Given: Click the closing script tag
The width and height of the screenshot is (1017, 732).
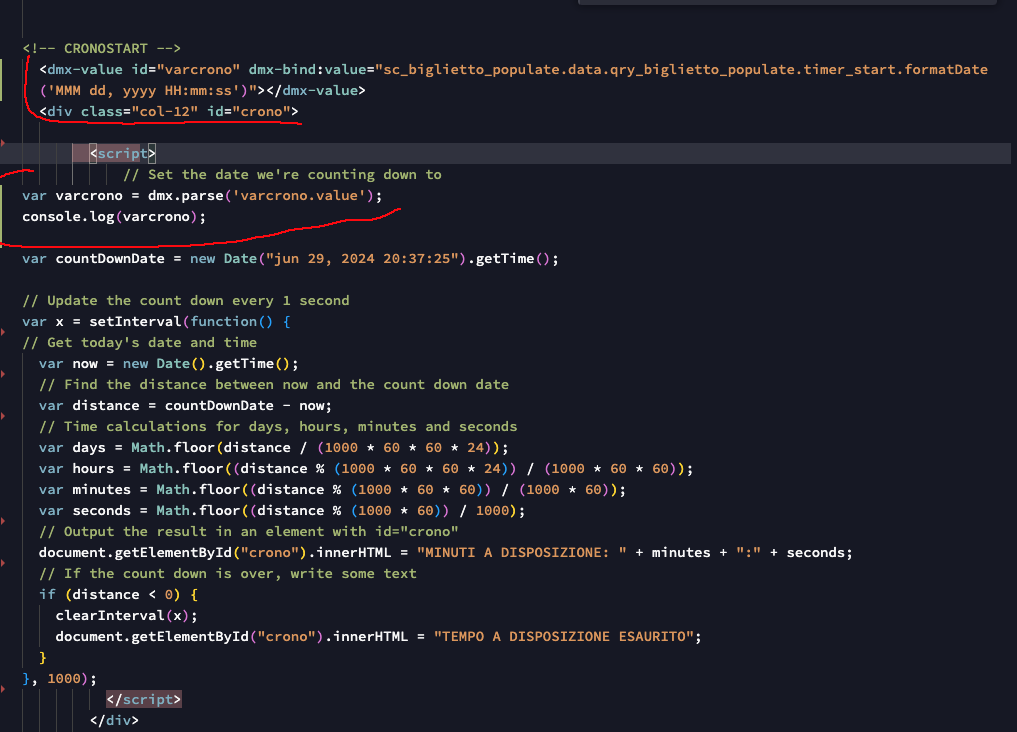Looking at the screenshot, I should click(x=143, y=699).
